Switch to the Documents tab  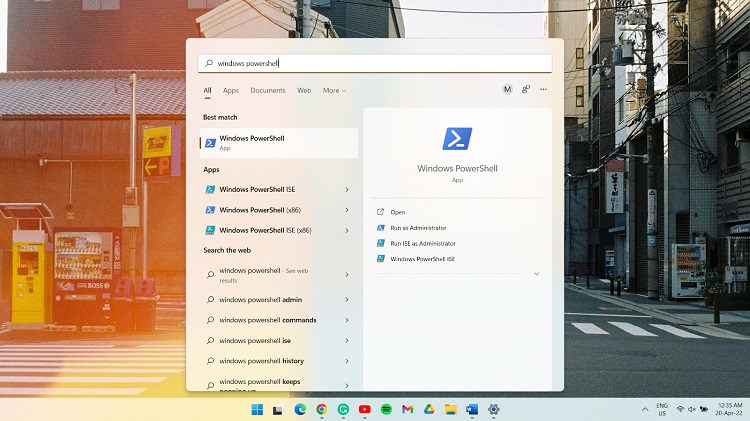pyautogui.click(x=268, y=90)
